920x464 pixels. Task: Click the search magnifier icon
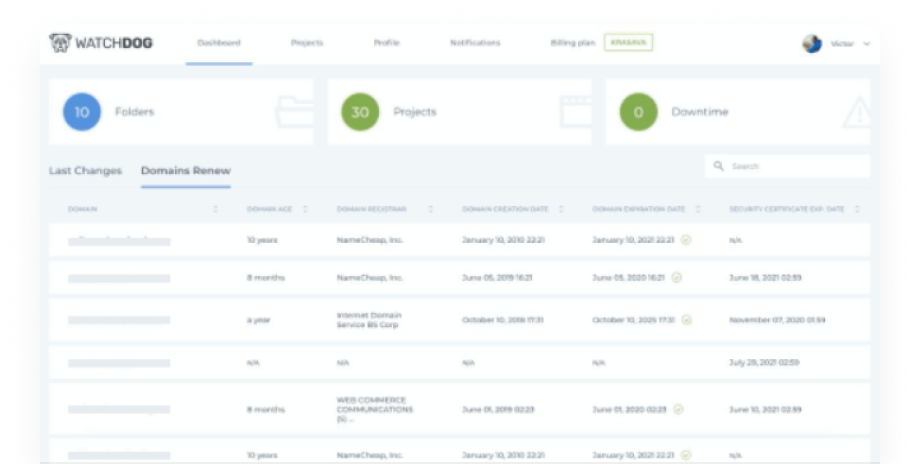pos(719,166)
